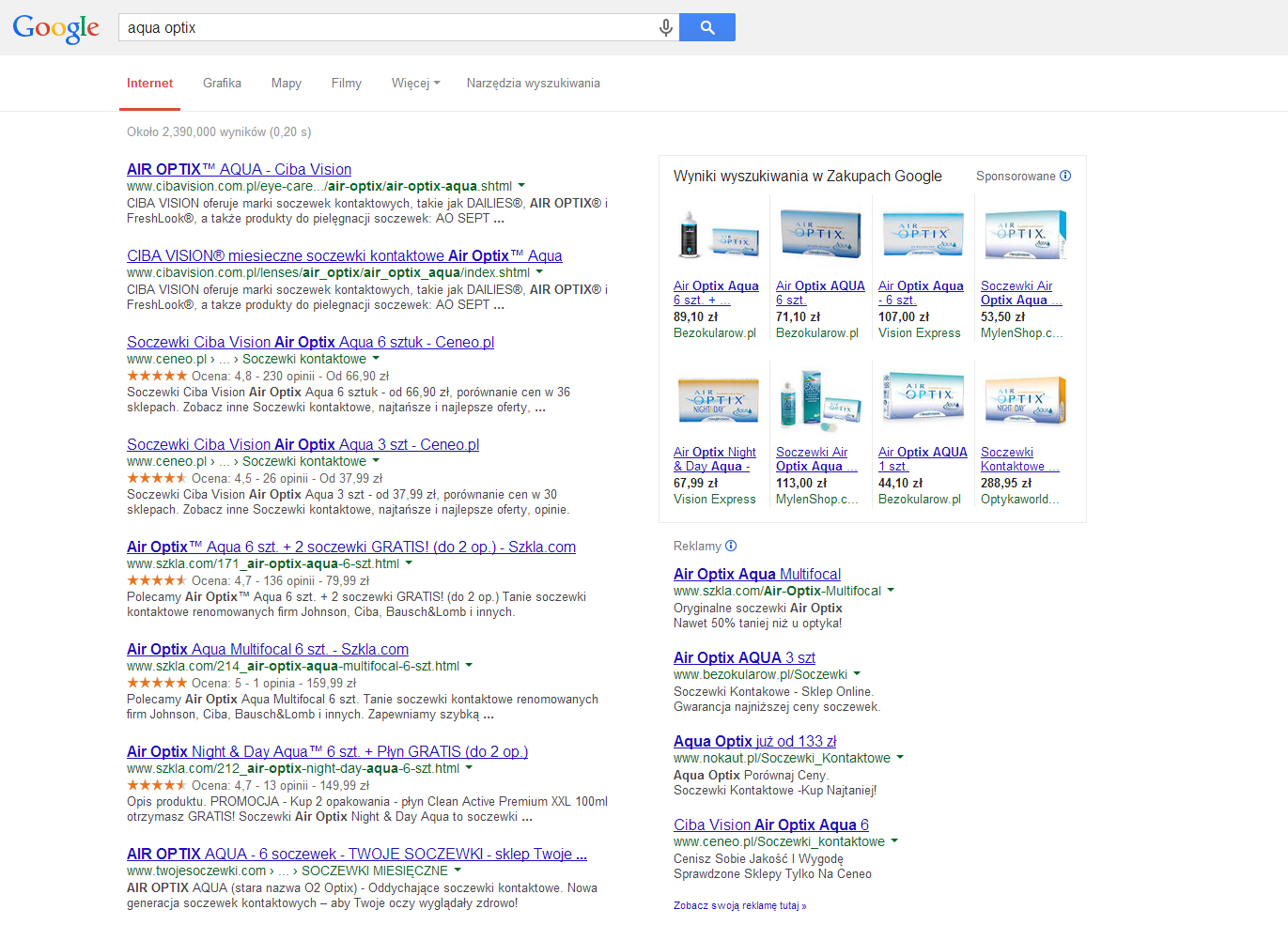Click product image priced 107,00 zł
This screenshot has height=925, width=1288.
923,234
